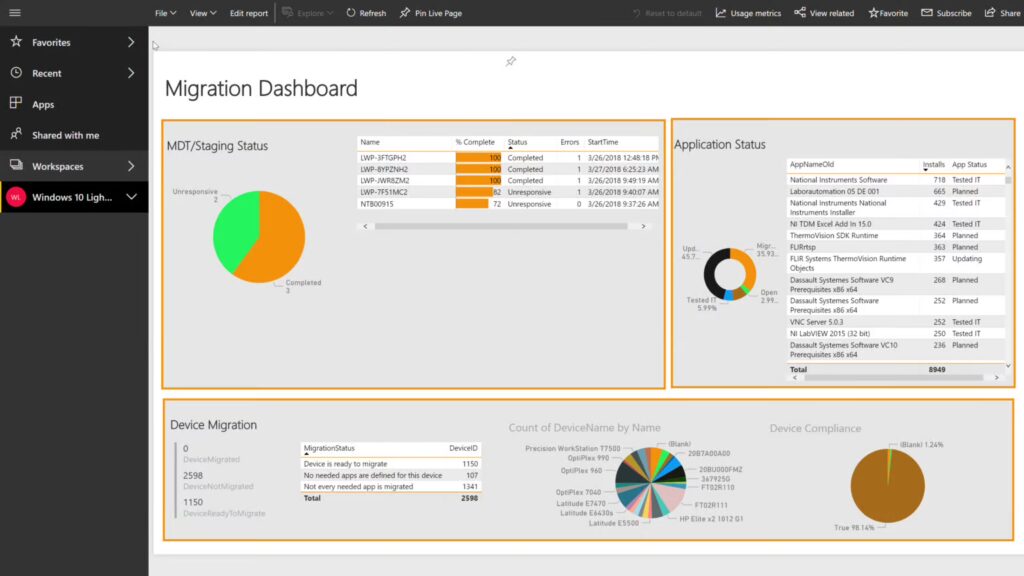Sort MDT table by % Complete column
This screenshot has height=576, width=1024.
click(x=475, y=142)
